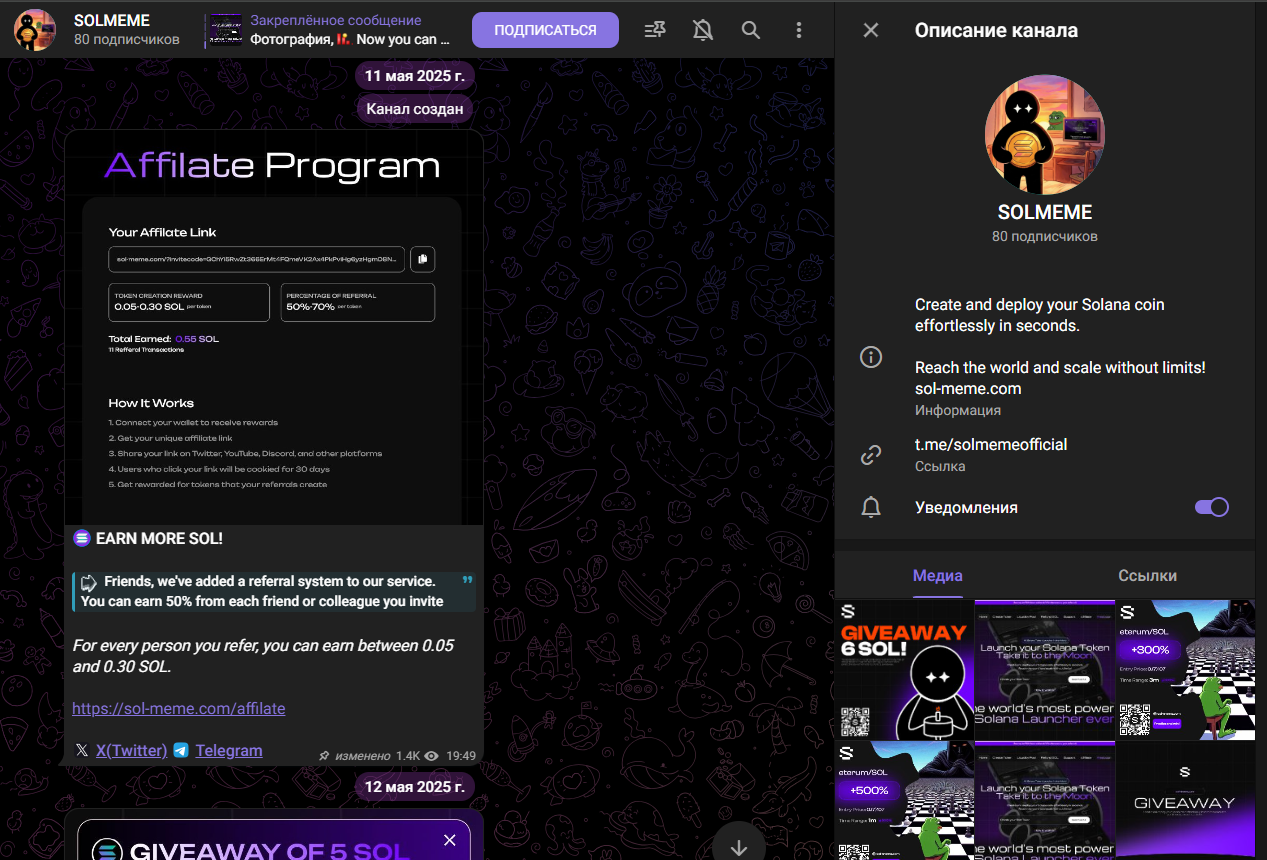The width and height of the screenshot is (1267, 860).
Task: Open the +300% eterum/SOL media thumbnail
Action: coord(1185,669)
